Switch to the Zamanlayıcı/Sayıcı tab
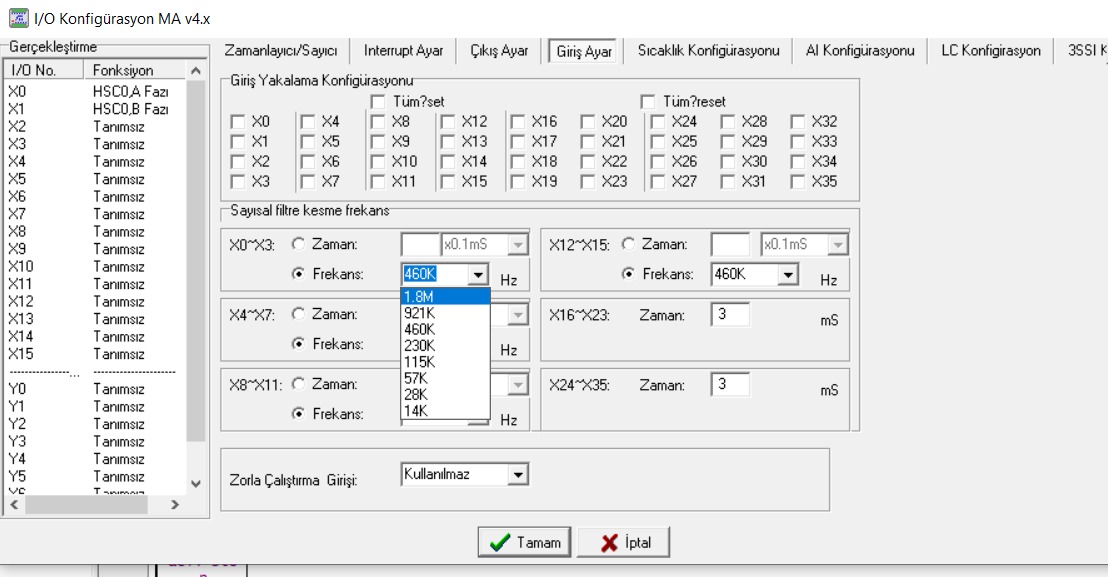This screenshot has height=577, width=1108. tap(281, 51)
